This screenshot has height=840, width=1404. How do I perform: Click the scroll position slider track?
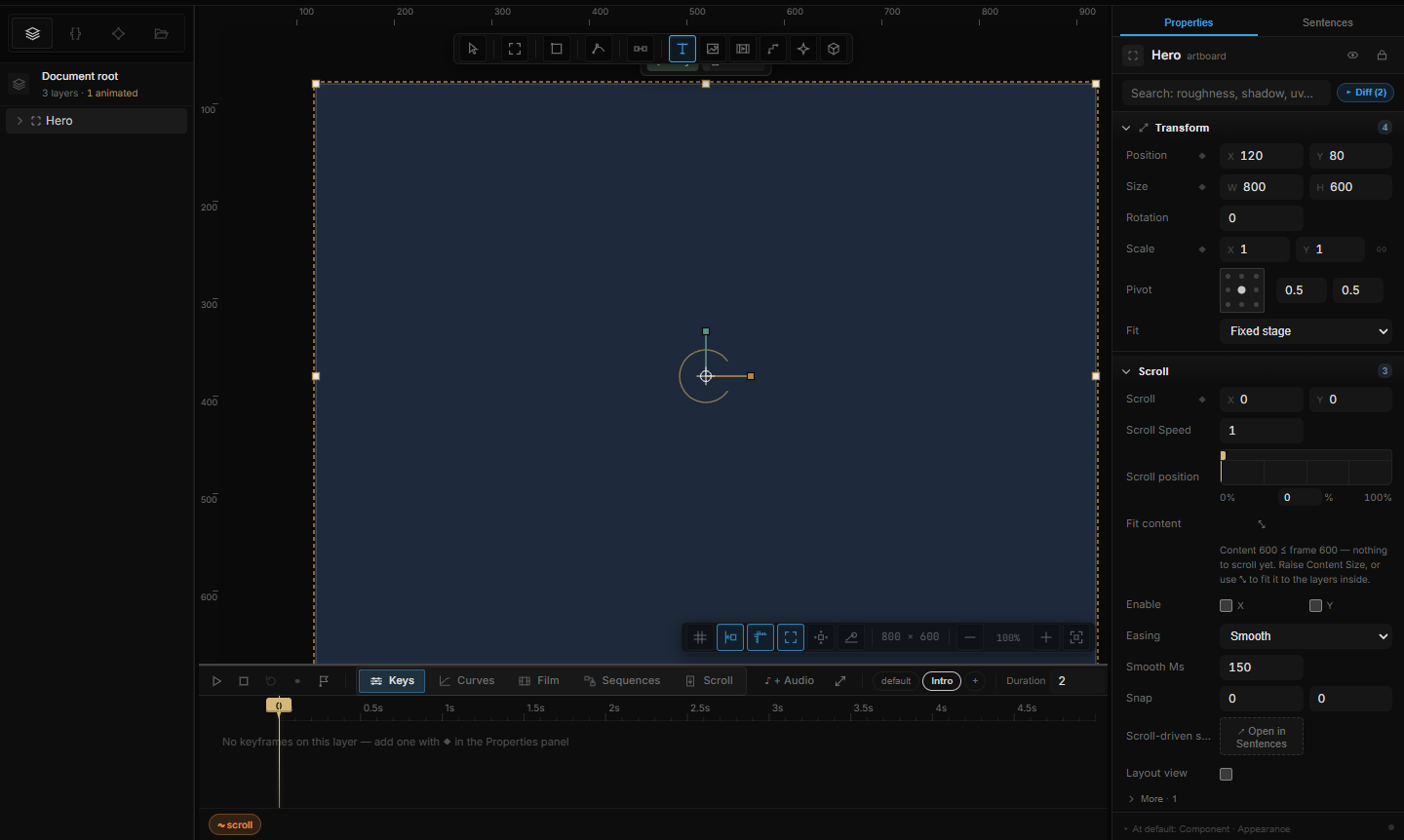[1306, 468]
